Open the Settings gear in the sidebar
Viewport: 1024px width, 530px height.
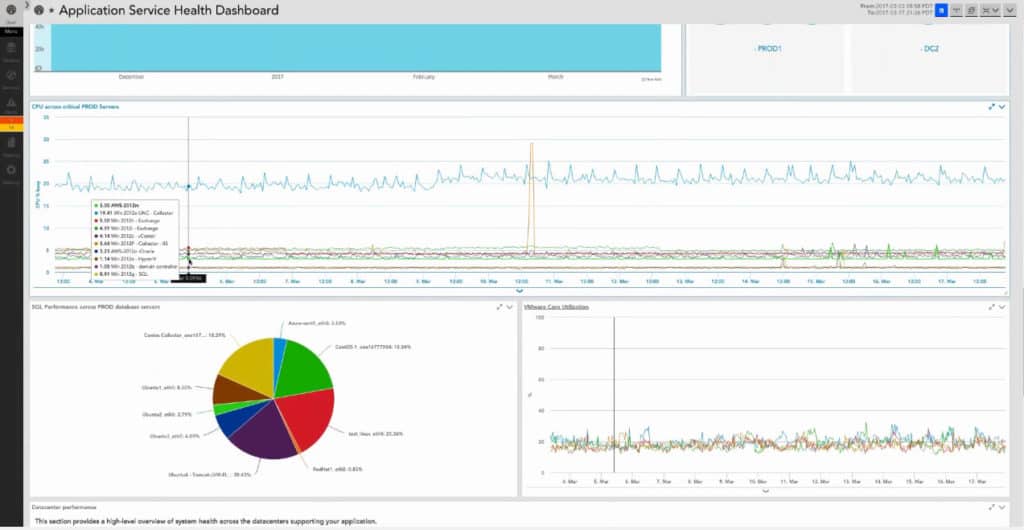click(x=11, y=174)
